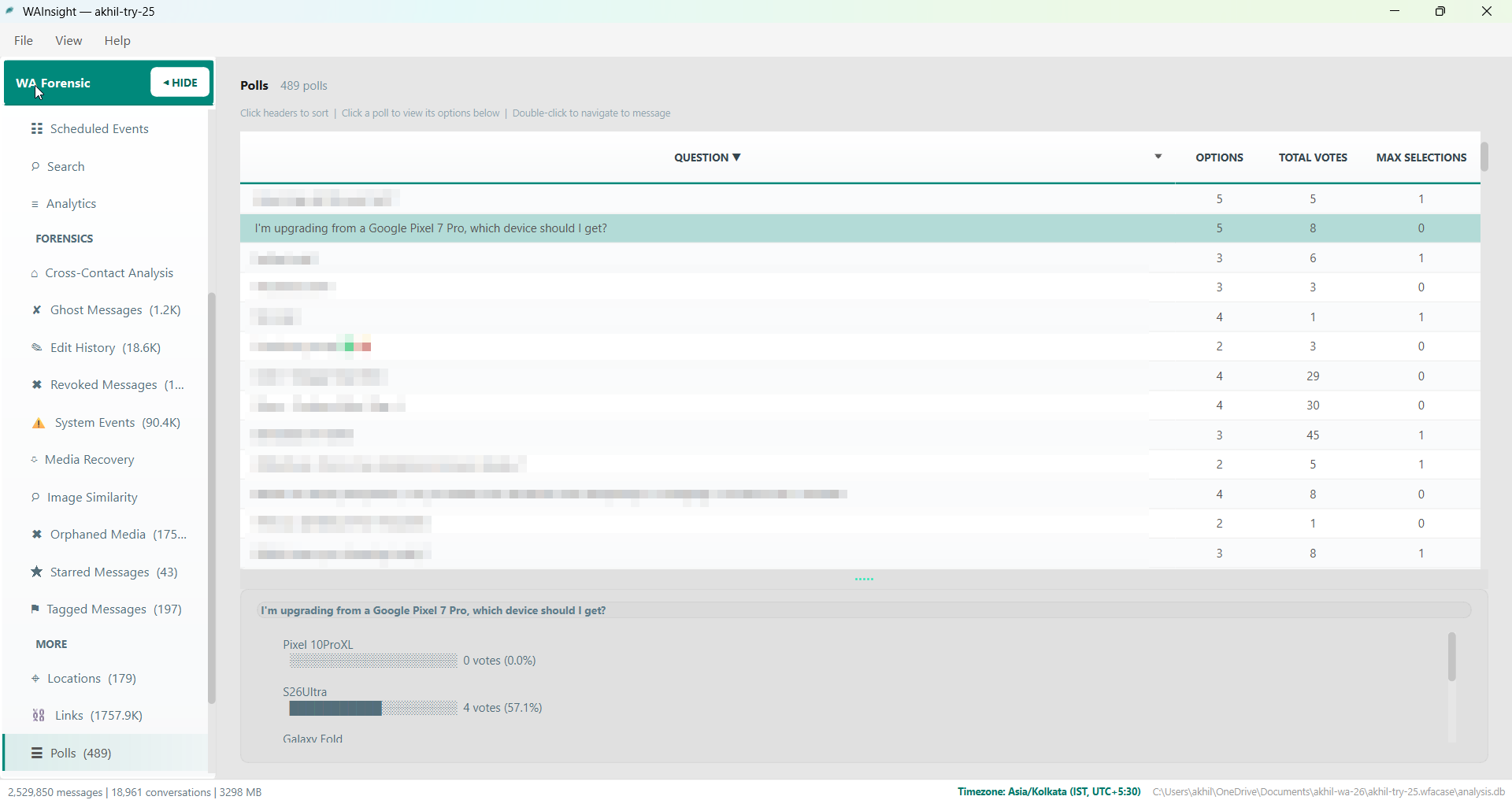Open System Events (90.4K) label

pos(118,424)
